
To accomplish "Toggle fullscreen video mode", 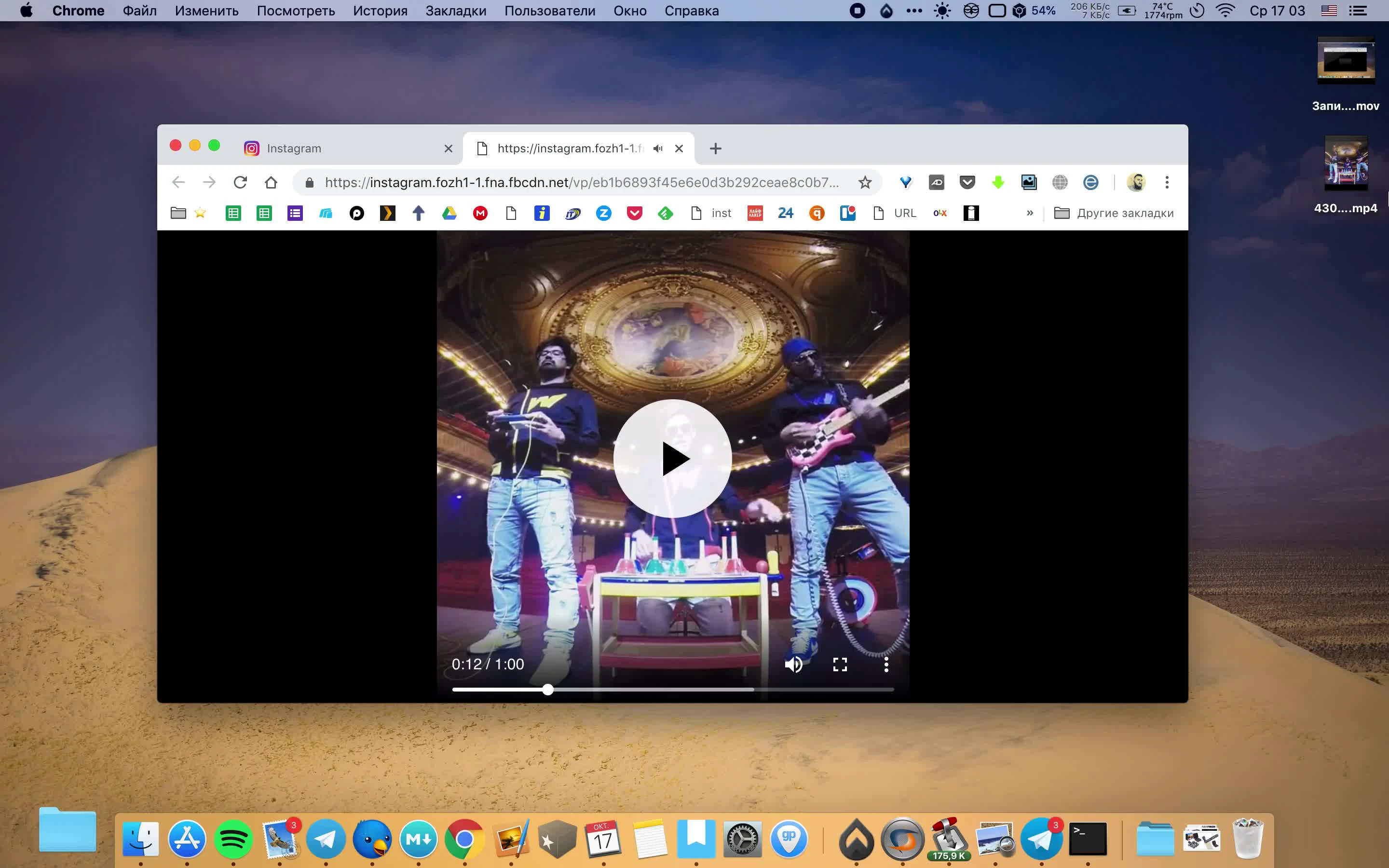I will [840, 664].
